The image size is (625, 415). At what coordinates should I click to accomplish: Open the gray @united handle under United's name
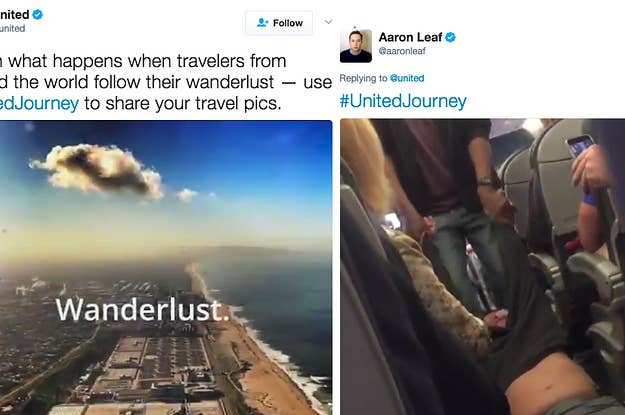pyautogui.click(x=12, y=29)
